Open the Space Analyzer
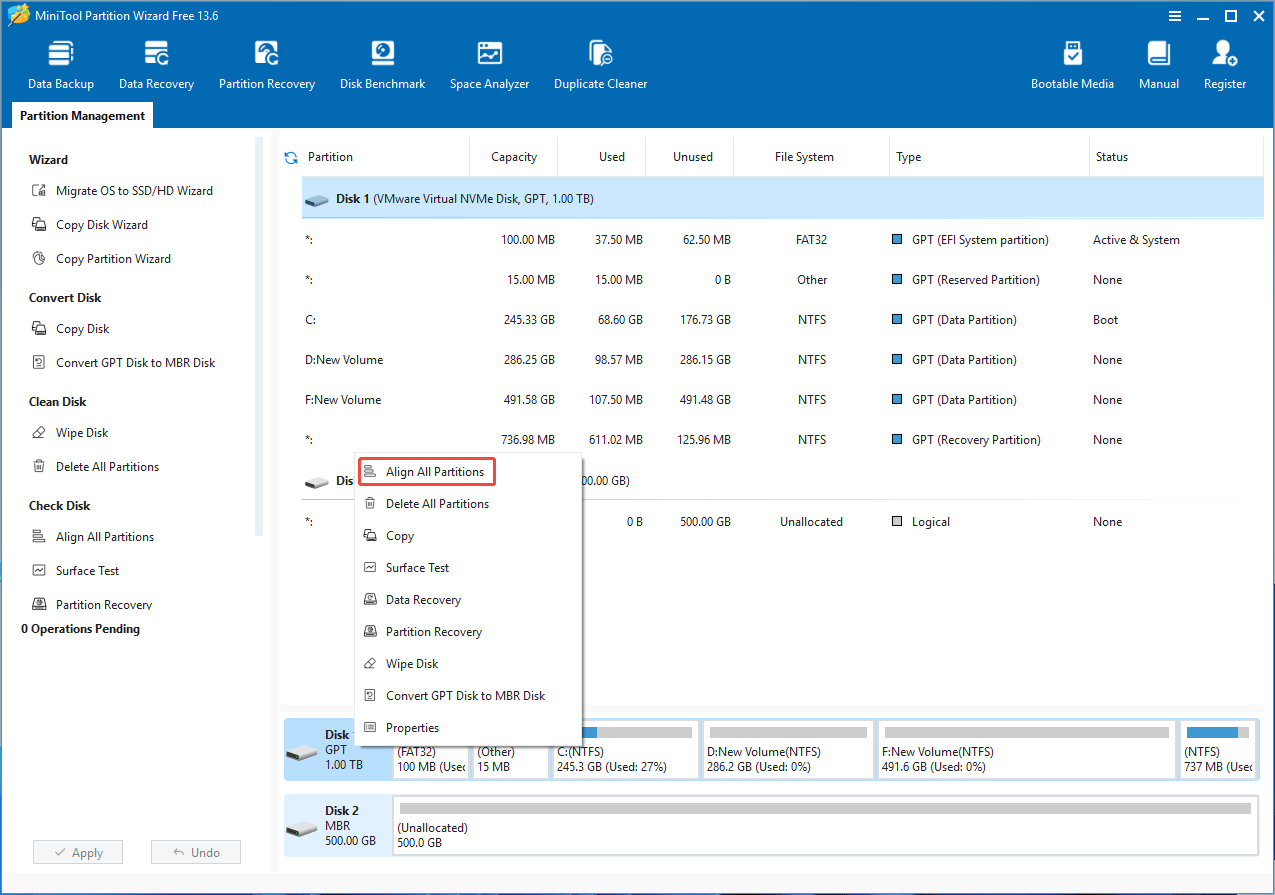 coord(489,66)
